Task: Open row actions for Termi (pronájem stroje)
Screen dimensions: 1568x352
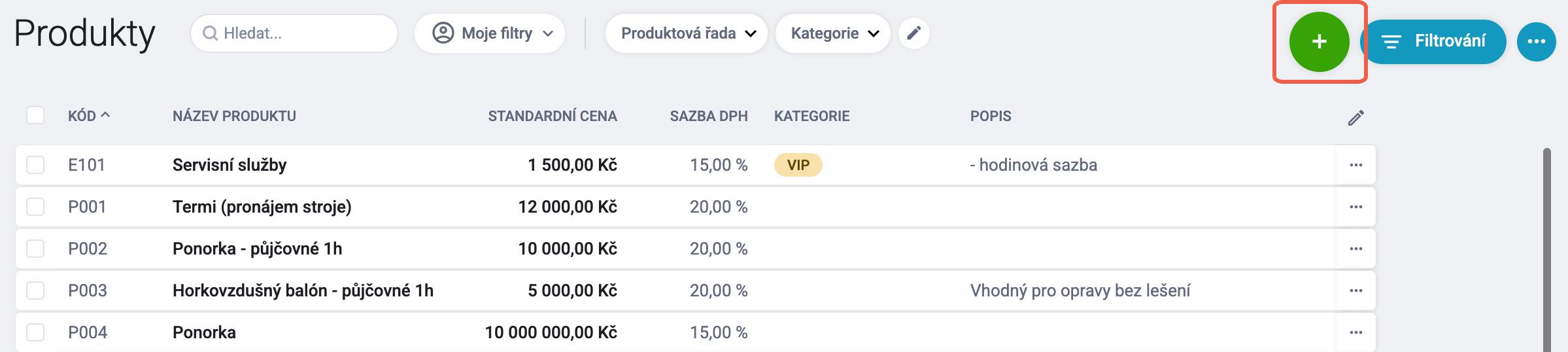Action: click(x=1355, y=207)
